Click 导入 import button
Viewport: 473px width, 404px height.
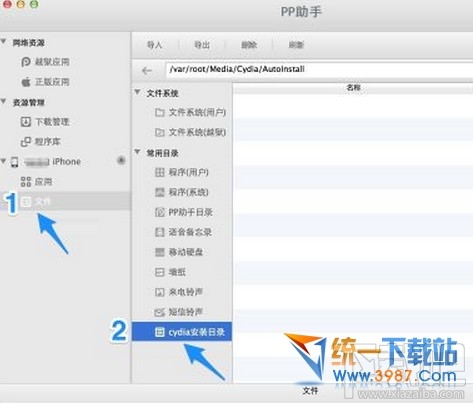click(155, 45)
